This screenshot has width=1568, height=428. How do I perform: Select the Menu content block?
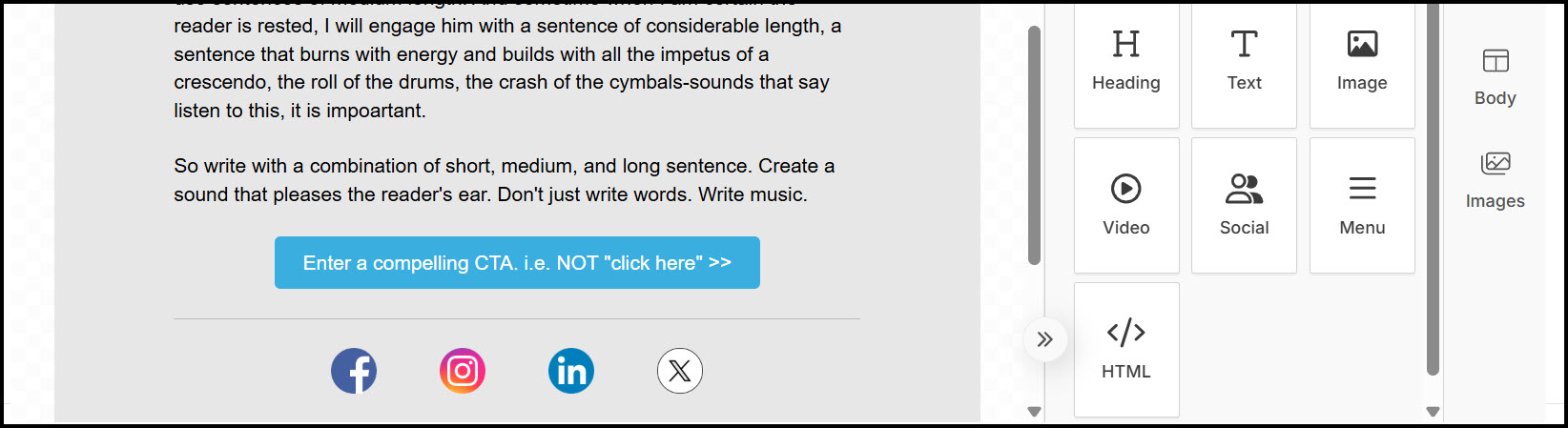pos(1362,205)
